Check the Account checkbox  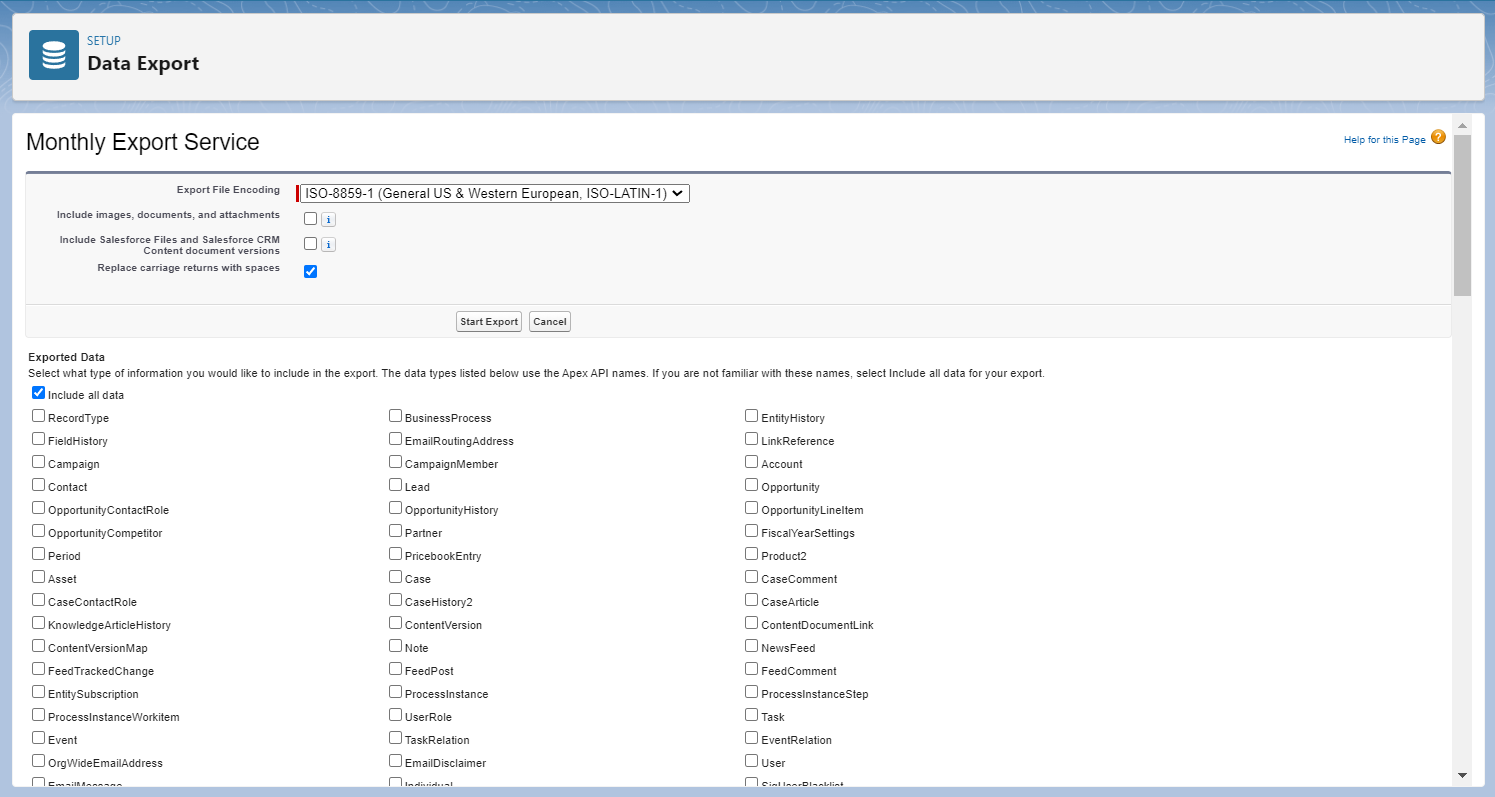(x=751, y=462)
